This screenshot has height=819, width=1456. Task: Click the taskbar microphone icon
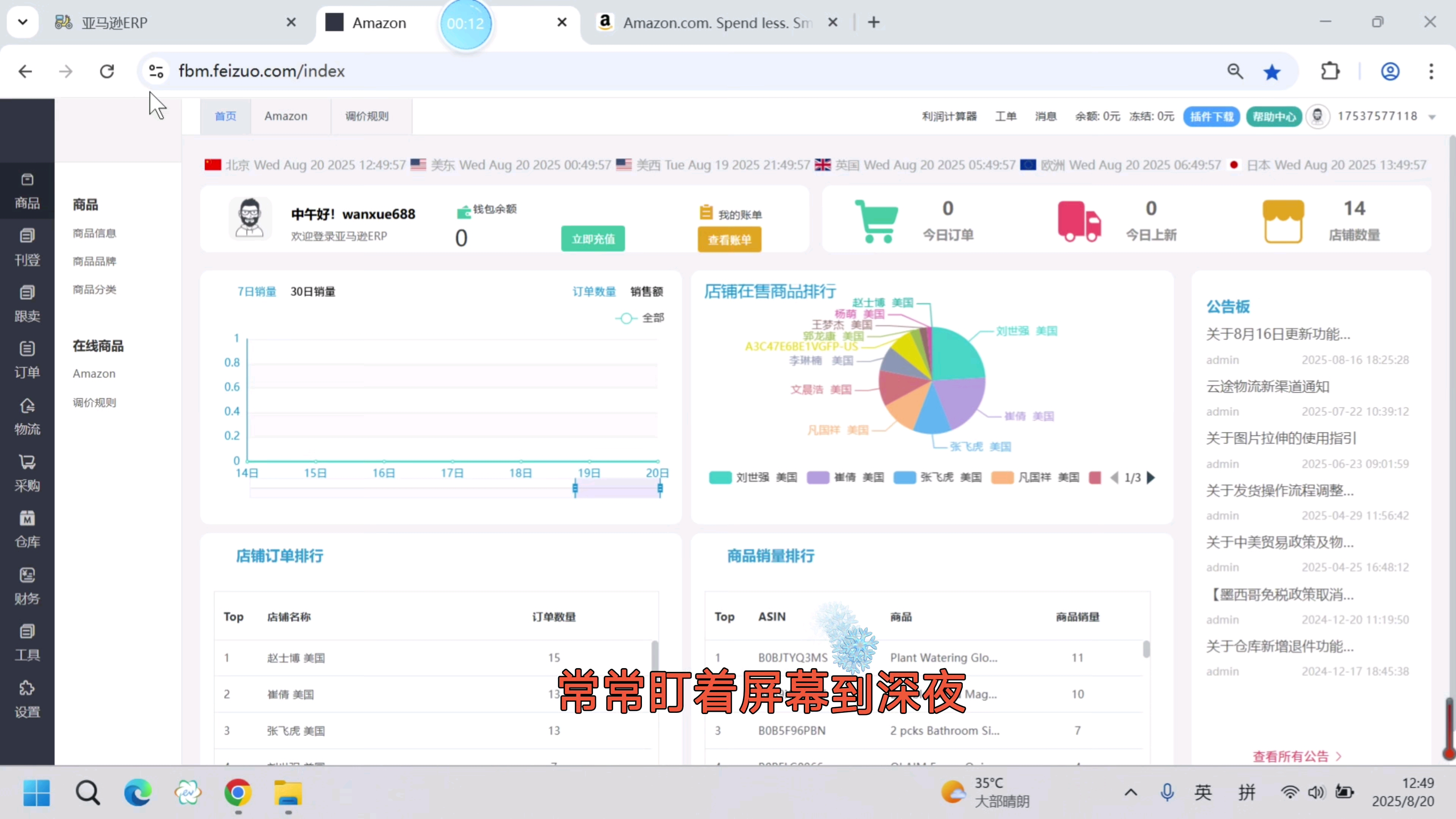pos(1167,792)
